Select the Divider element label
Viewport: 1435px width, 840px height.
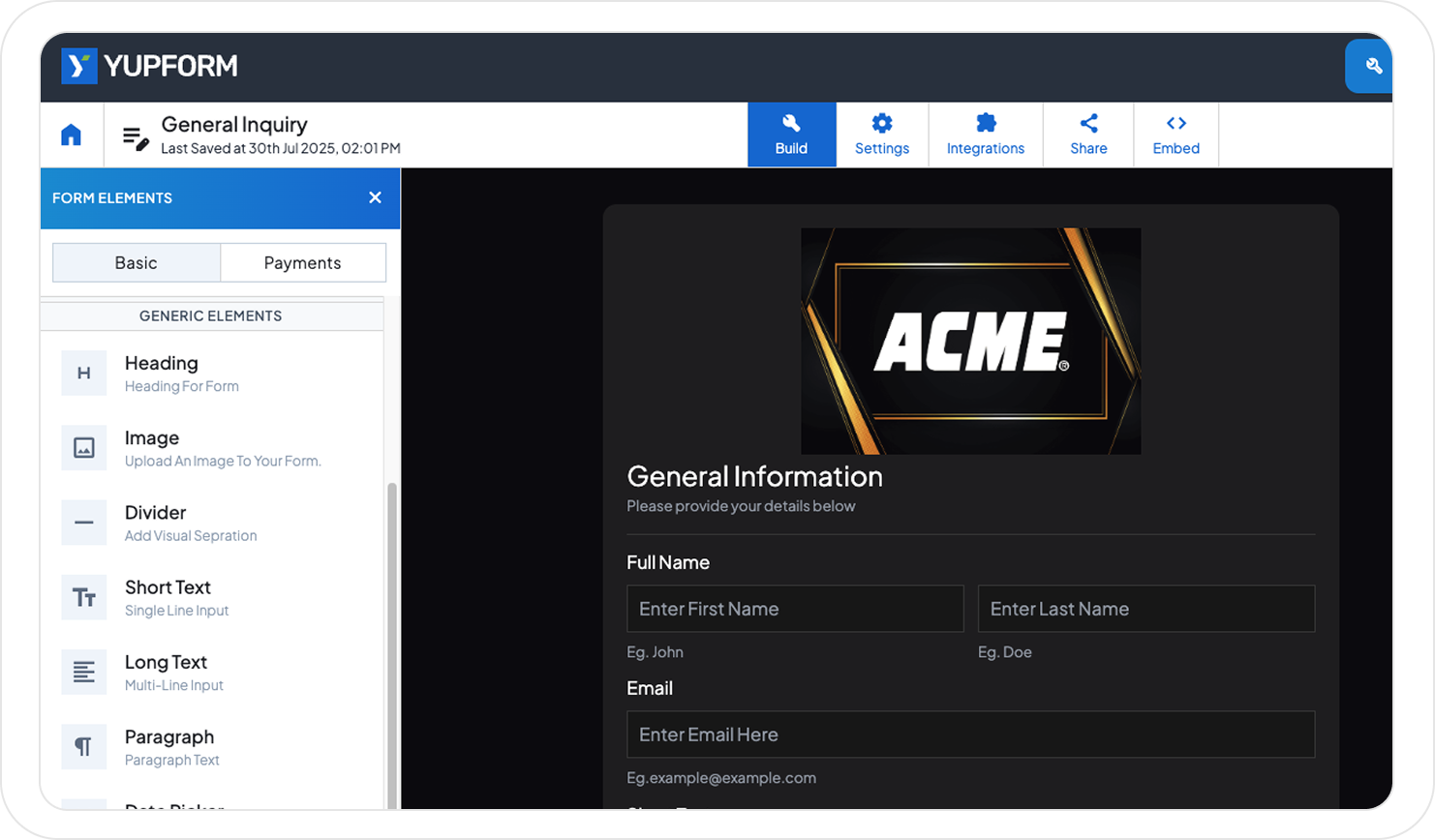(x=155, y=512)
